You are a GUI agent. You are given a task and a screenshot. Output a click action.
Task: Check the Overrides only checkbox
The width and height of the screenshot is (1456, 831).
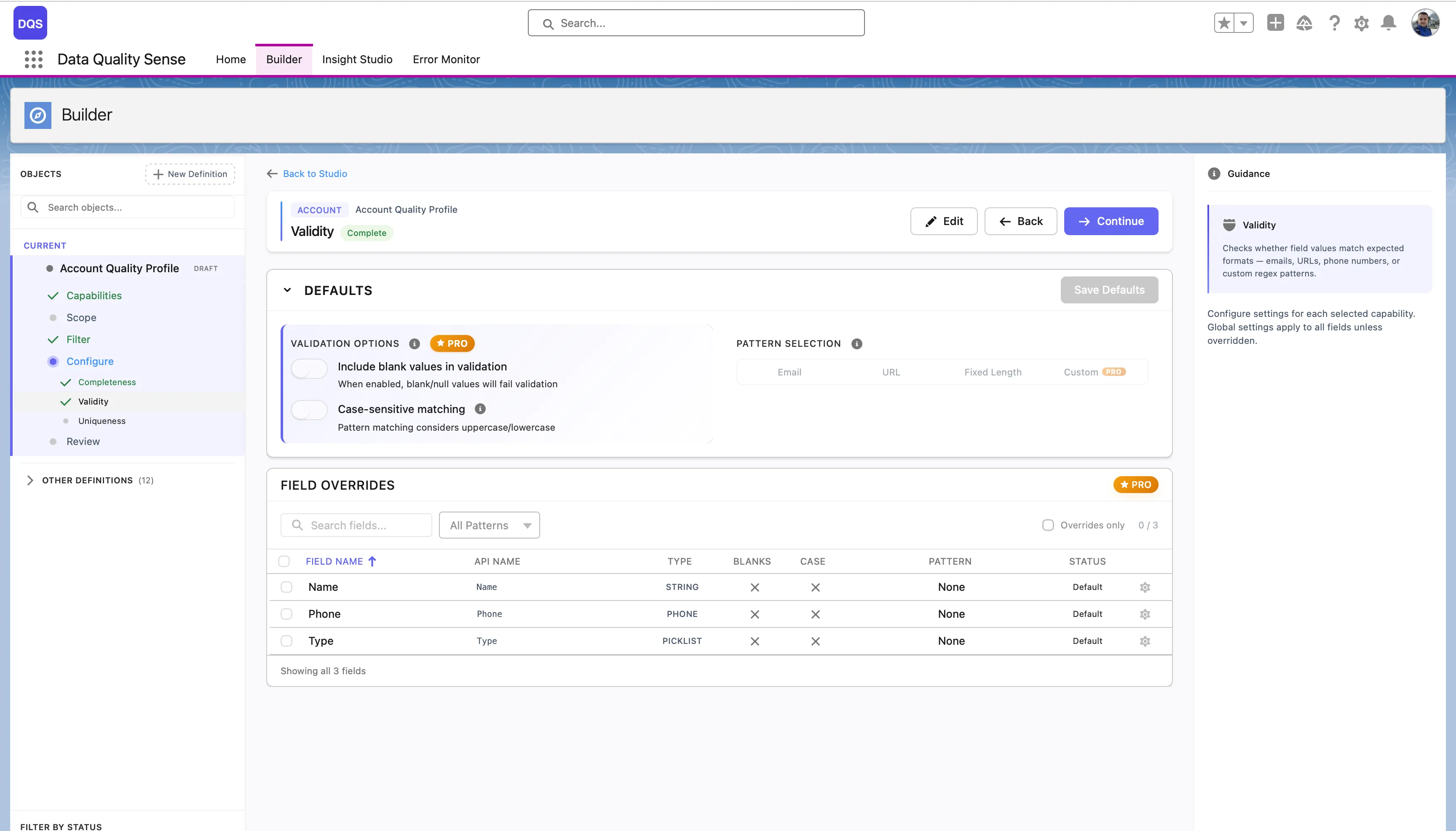[x=1048, y=525]
